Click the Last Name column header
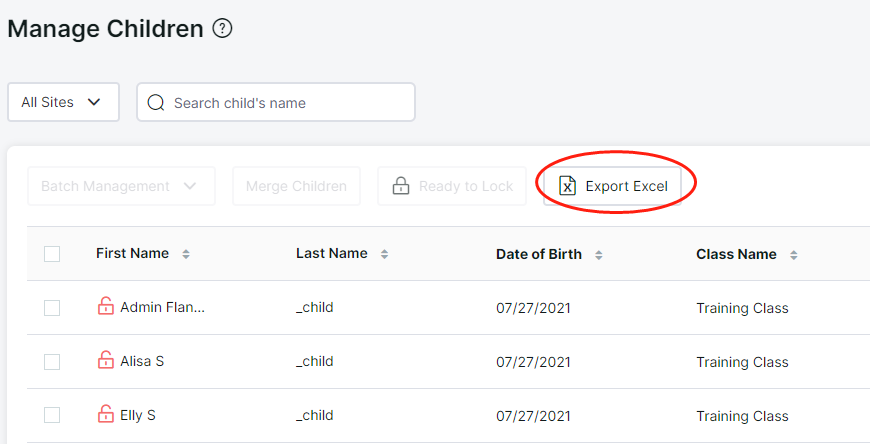The width and height of the screenshot is (870, 444). coord(332,253)
